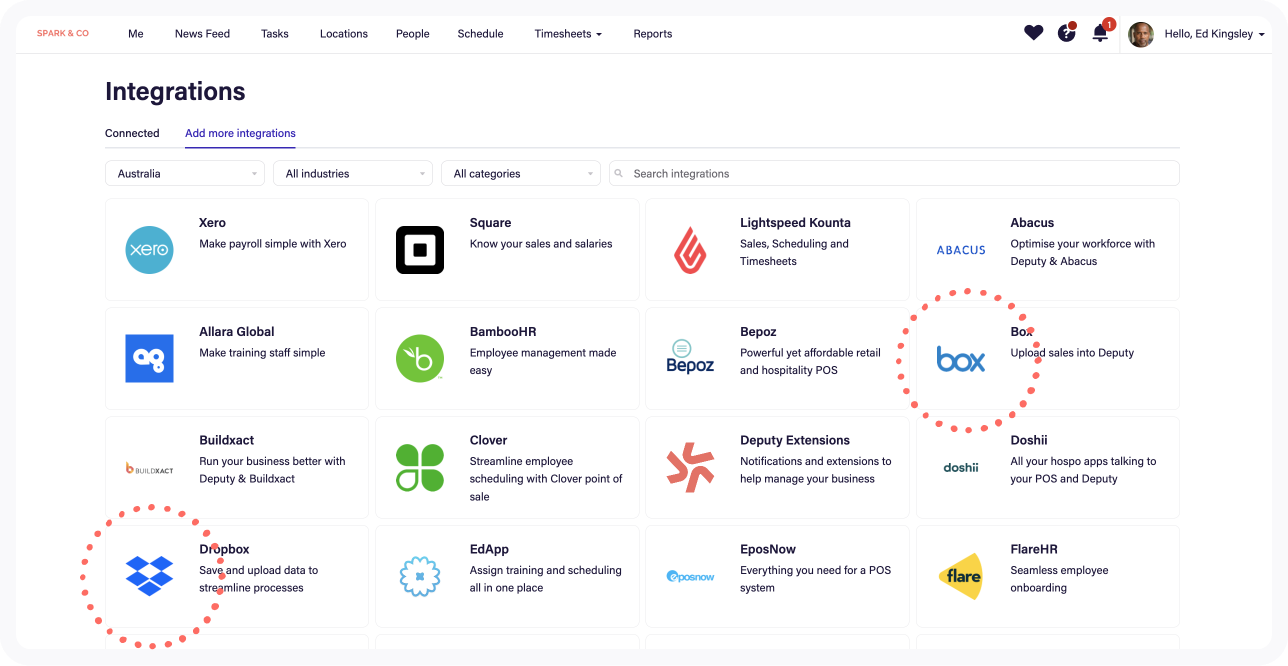1288x666 pixels.
Task: Click the SPARK & CO brand link
Action: 63,33
